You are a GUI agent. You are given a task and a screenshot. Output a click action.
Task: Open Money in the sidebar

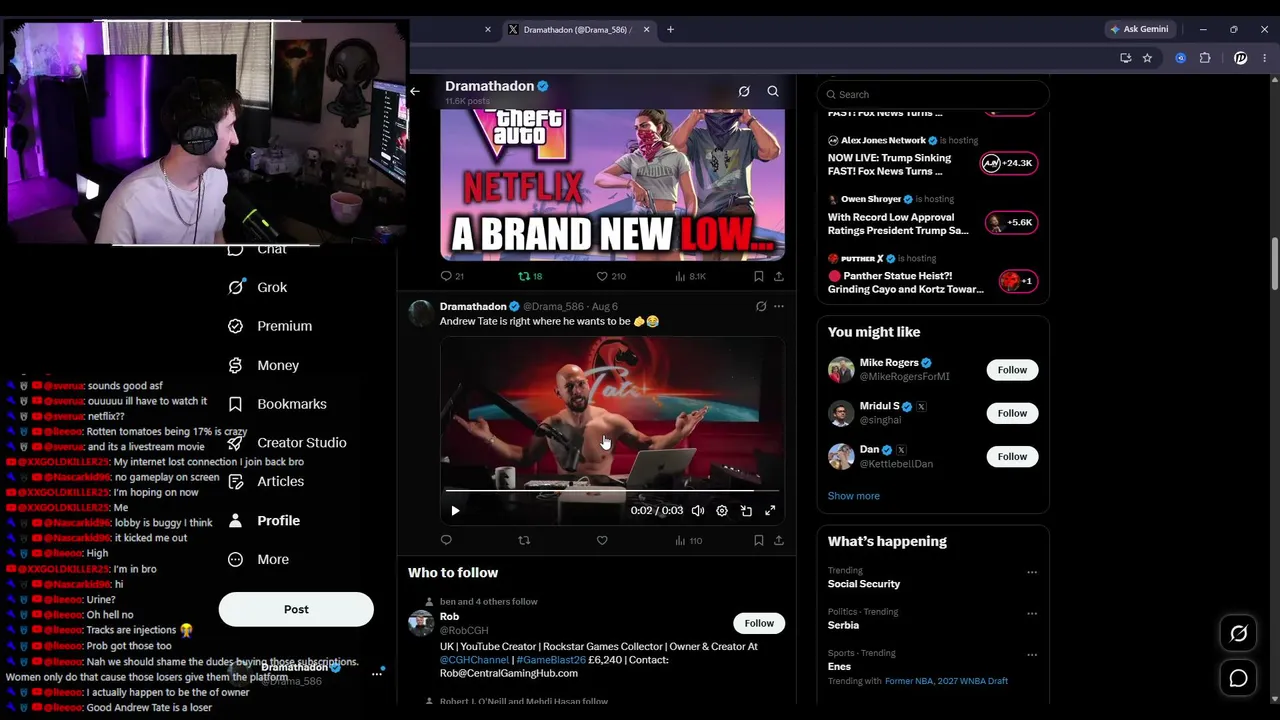tap(263, 365)
